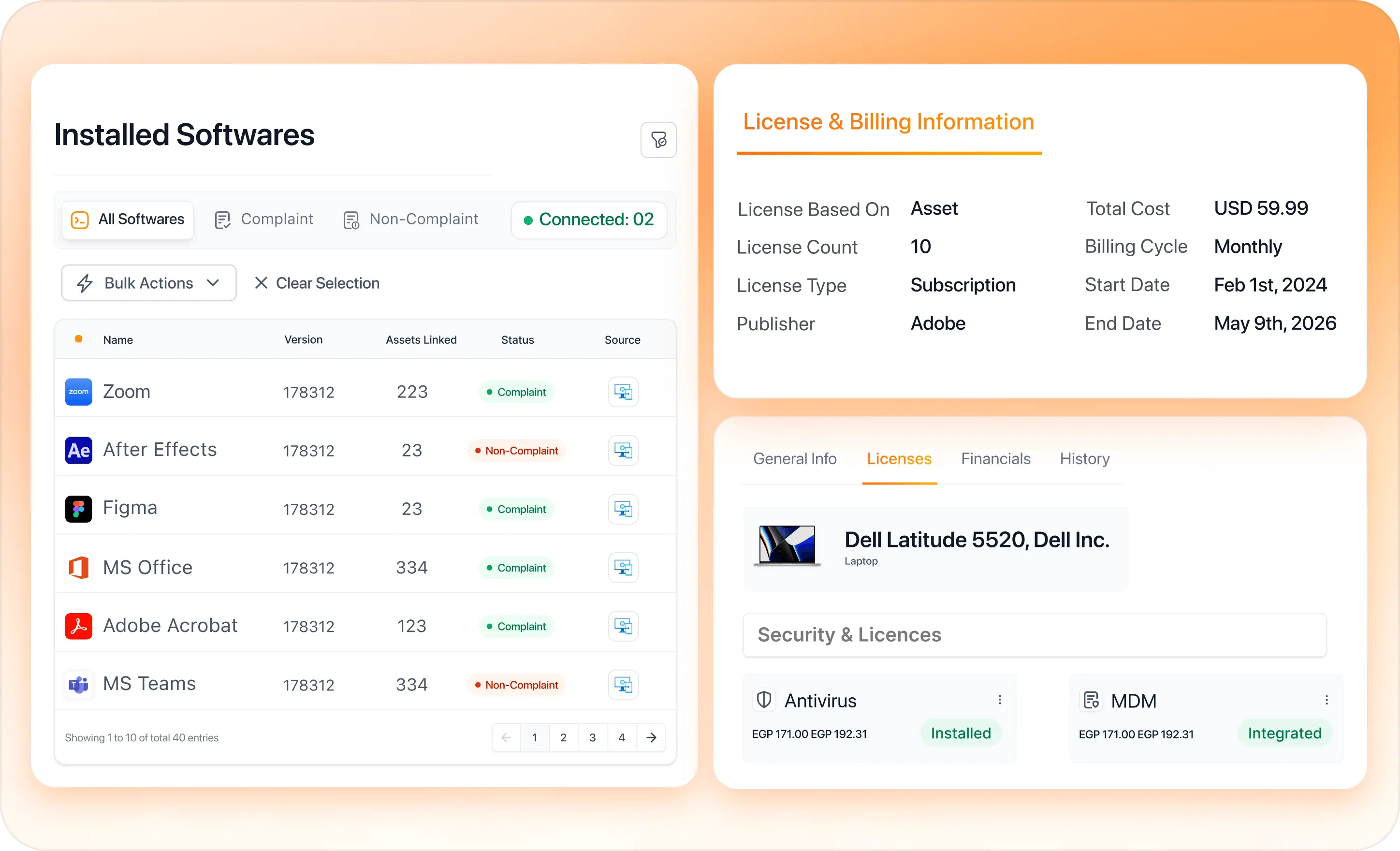This screenshot has height=851, width=1400.
Task: Click the Figma app icon
Action: pos(78,509)
